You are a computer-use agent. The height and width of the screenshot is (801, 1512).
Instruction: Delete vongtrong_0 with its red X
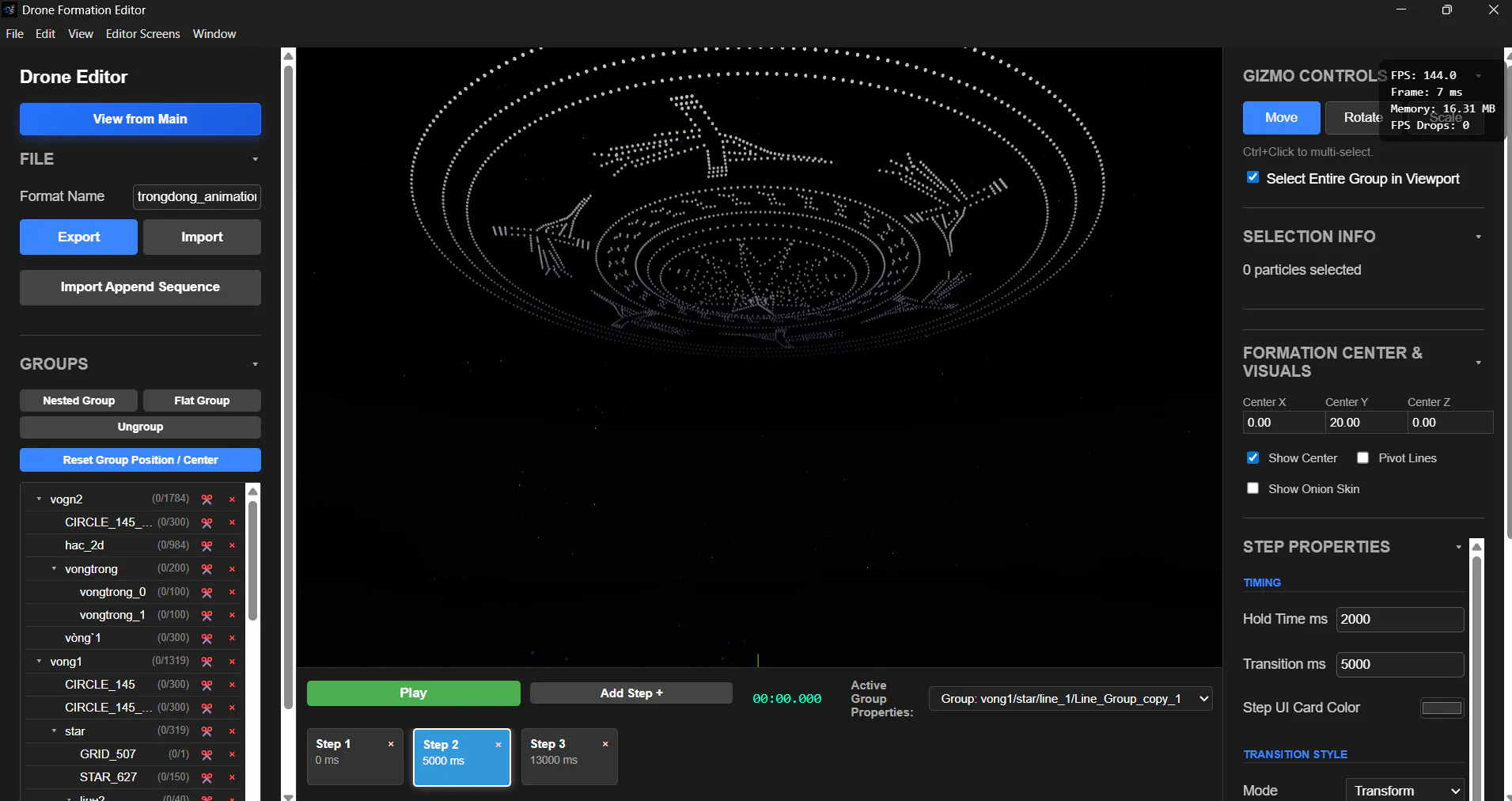pyautogui.click(x=232, y=593)
